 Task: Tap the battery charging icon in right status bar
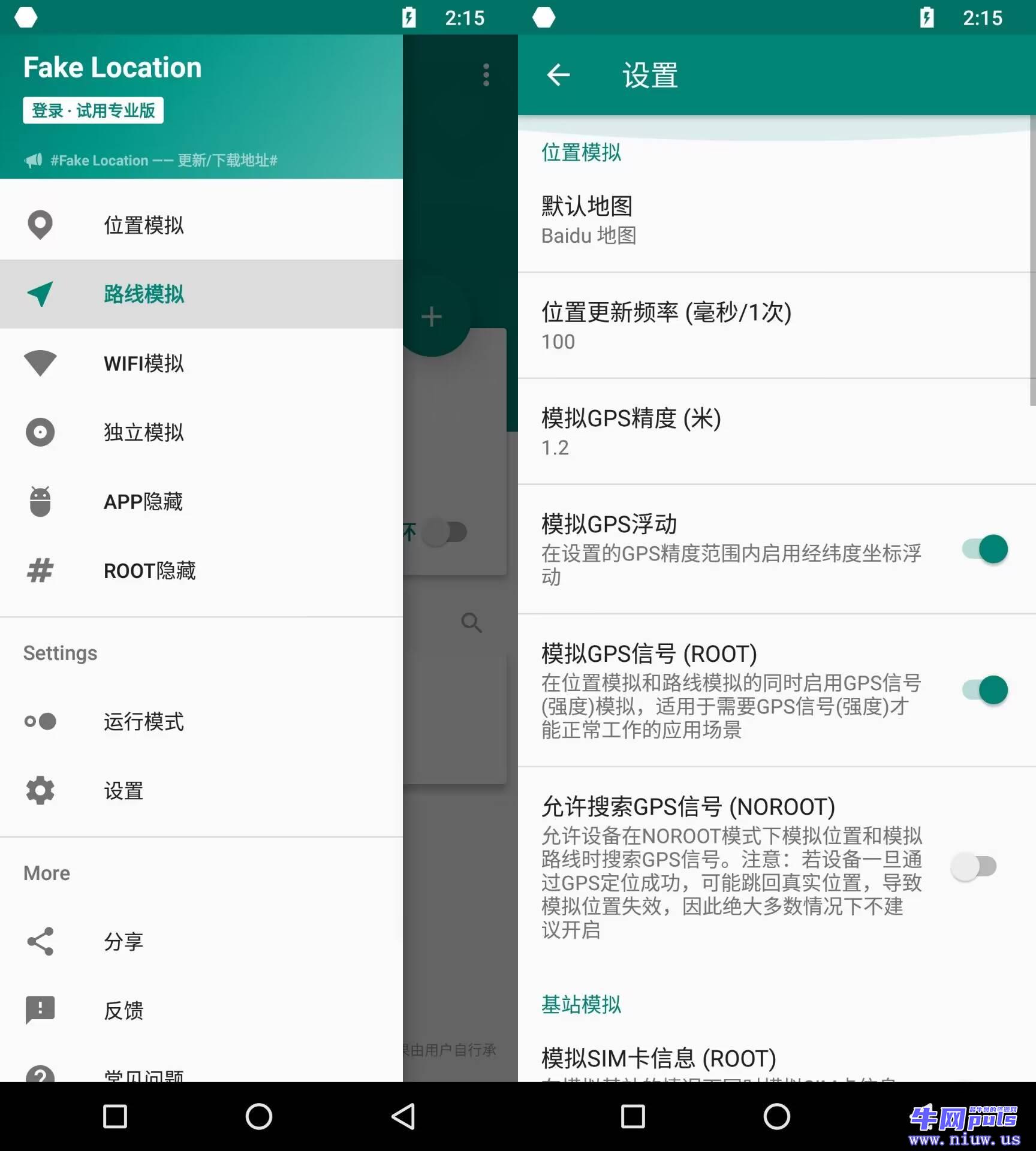[927, 17]
